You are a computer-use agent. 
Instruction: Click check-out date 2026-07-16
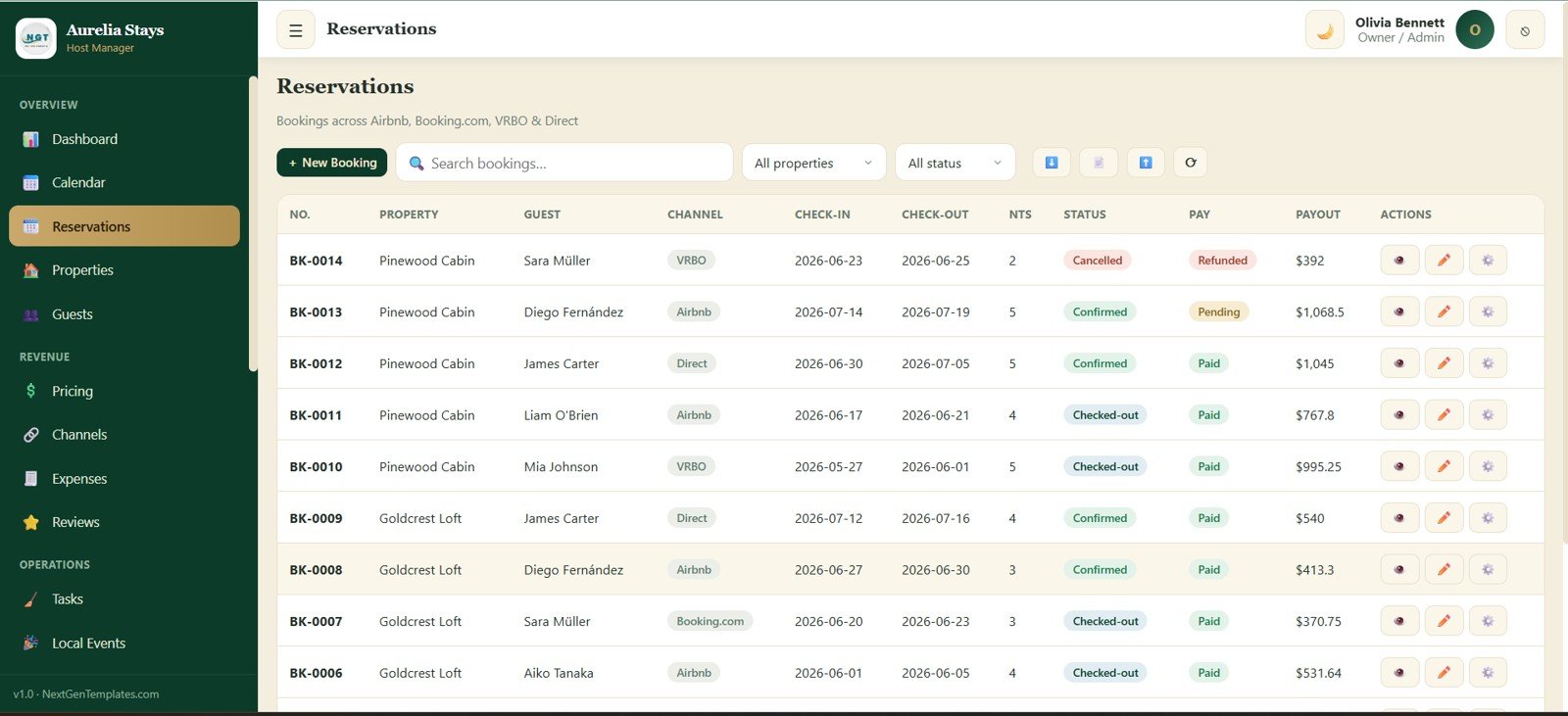[x=936, y=518]
